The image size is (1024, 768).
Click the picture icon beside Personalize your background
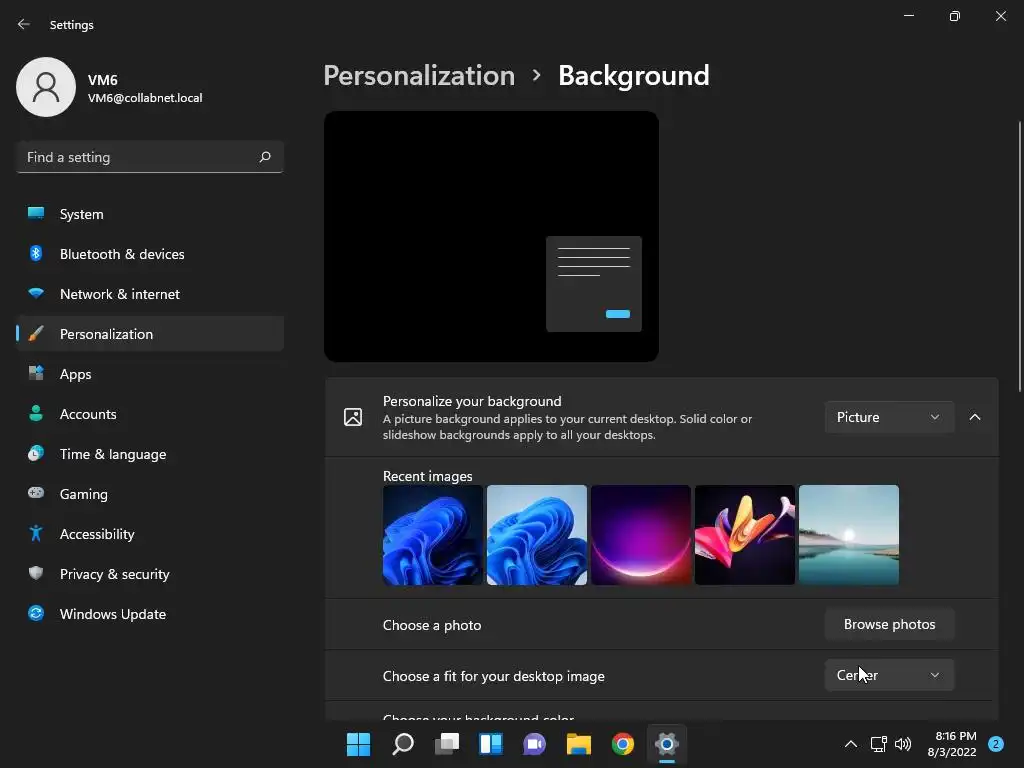(353, 417)
